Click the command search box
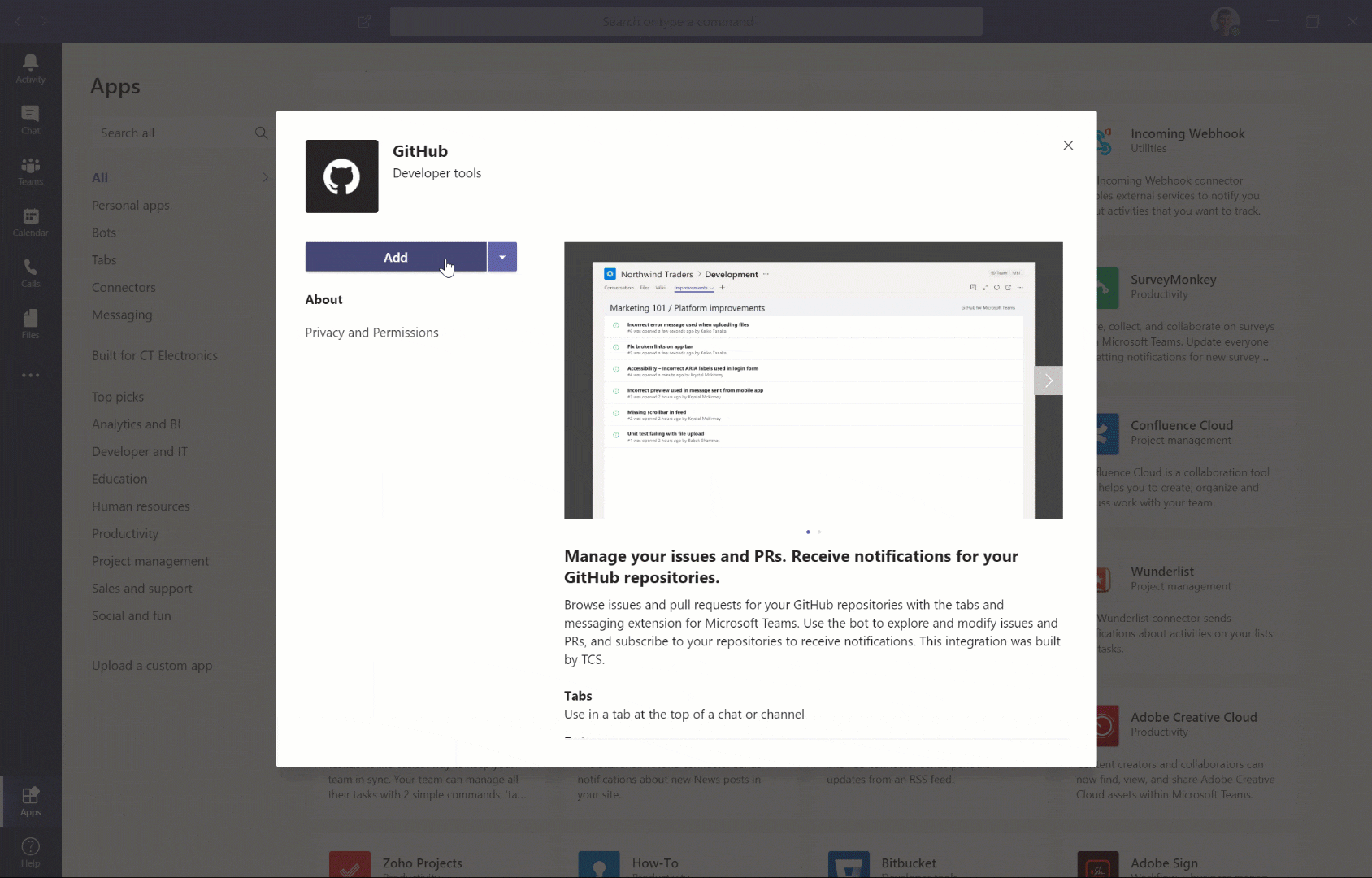Image resolution: width=1372 pixels, height=878 pixels. (686, 21)
